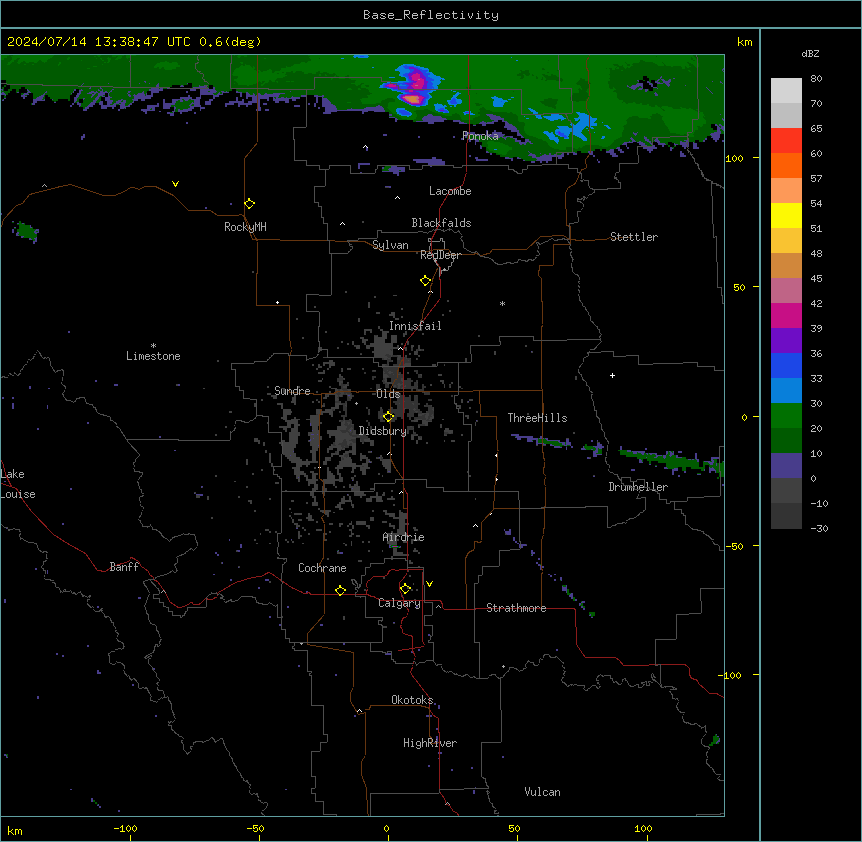Click the Olds city label
Screen dimensions: 862x842
388,394
